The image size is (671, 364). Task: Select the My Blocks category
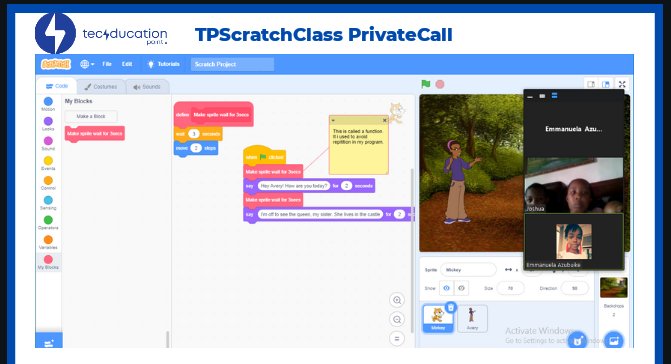pos(48,262)
